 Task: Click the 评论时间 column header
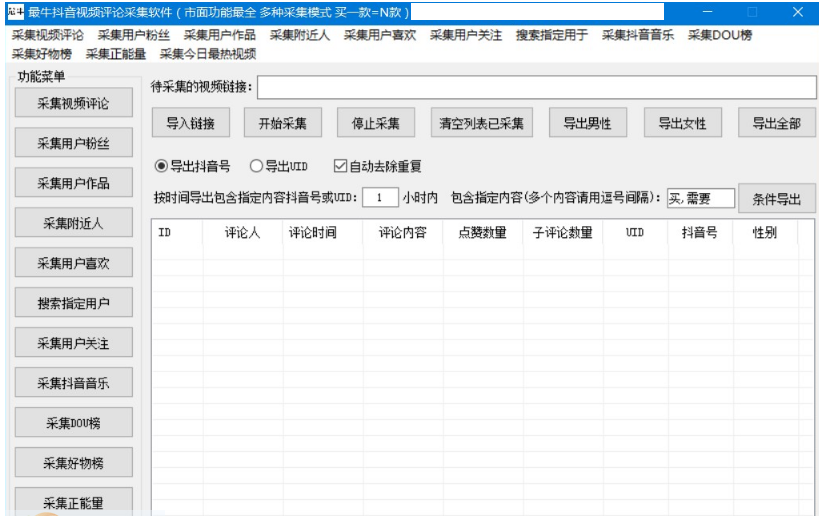pos(323,232)
